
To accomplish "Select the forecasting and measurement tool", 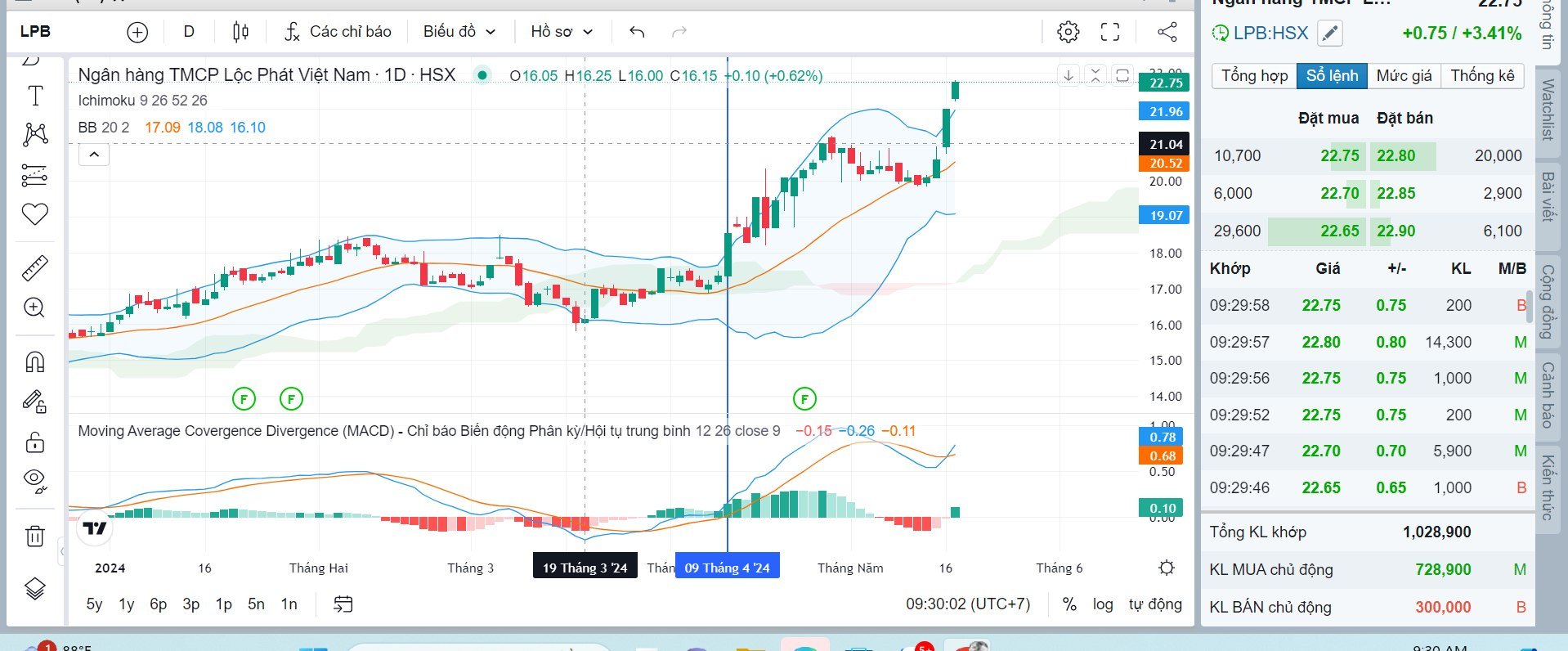I will [35, 175].
